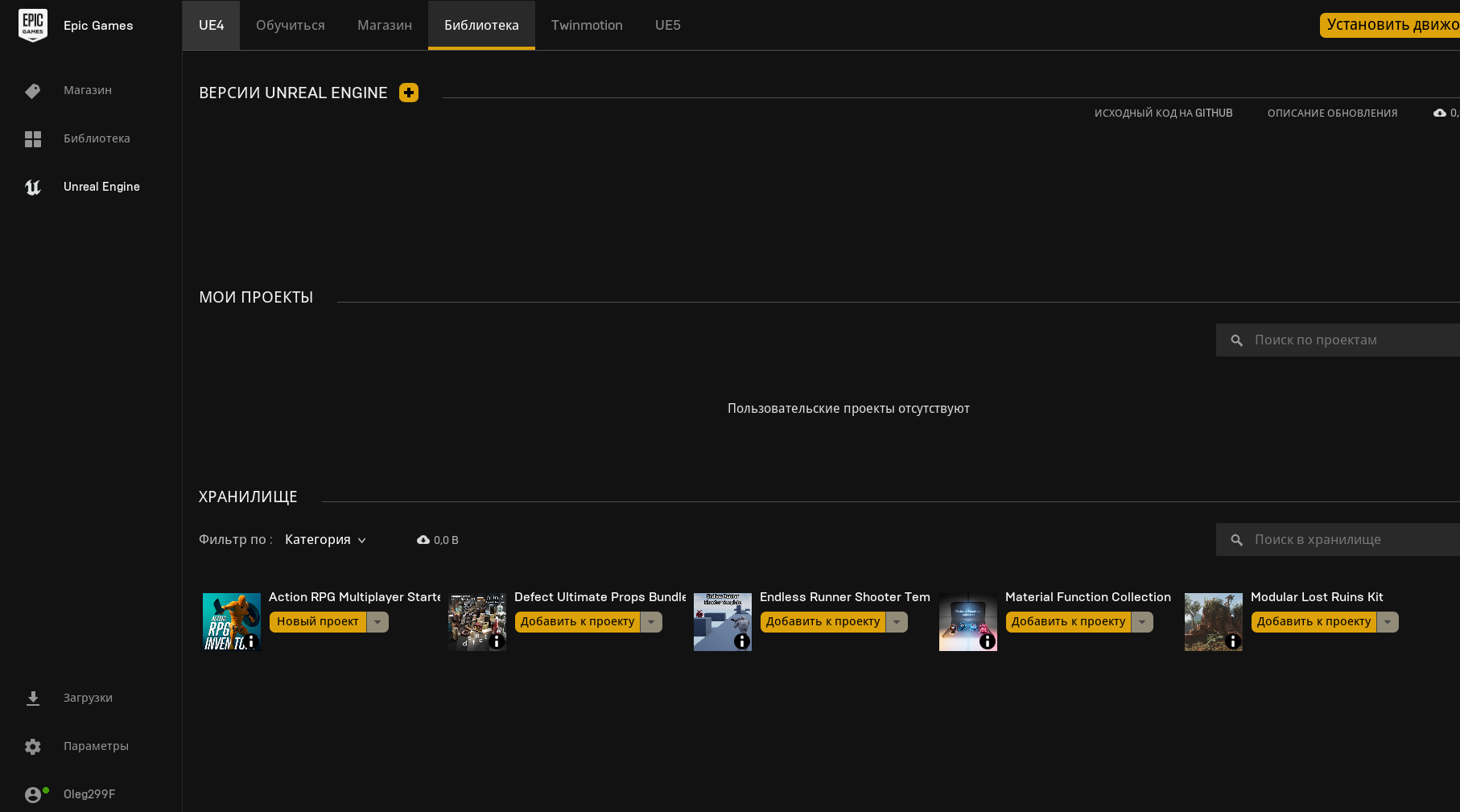Expand dropdown arrow for Modular Lost Ruins Kit

click(1388, 622)
